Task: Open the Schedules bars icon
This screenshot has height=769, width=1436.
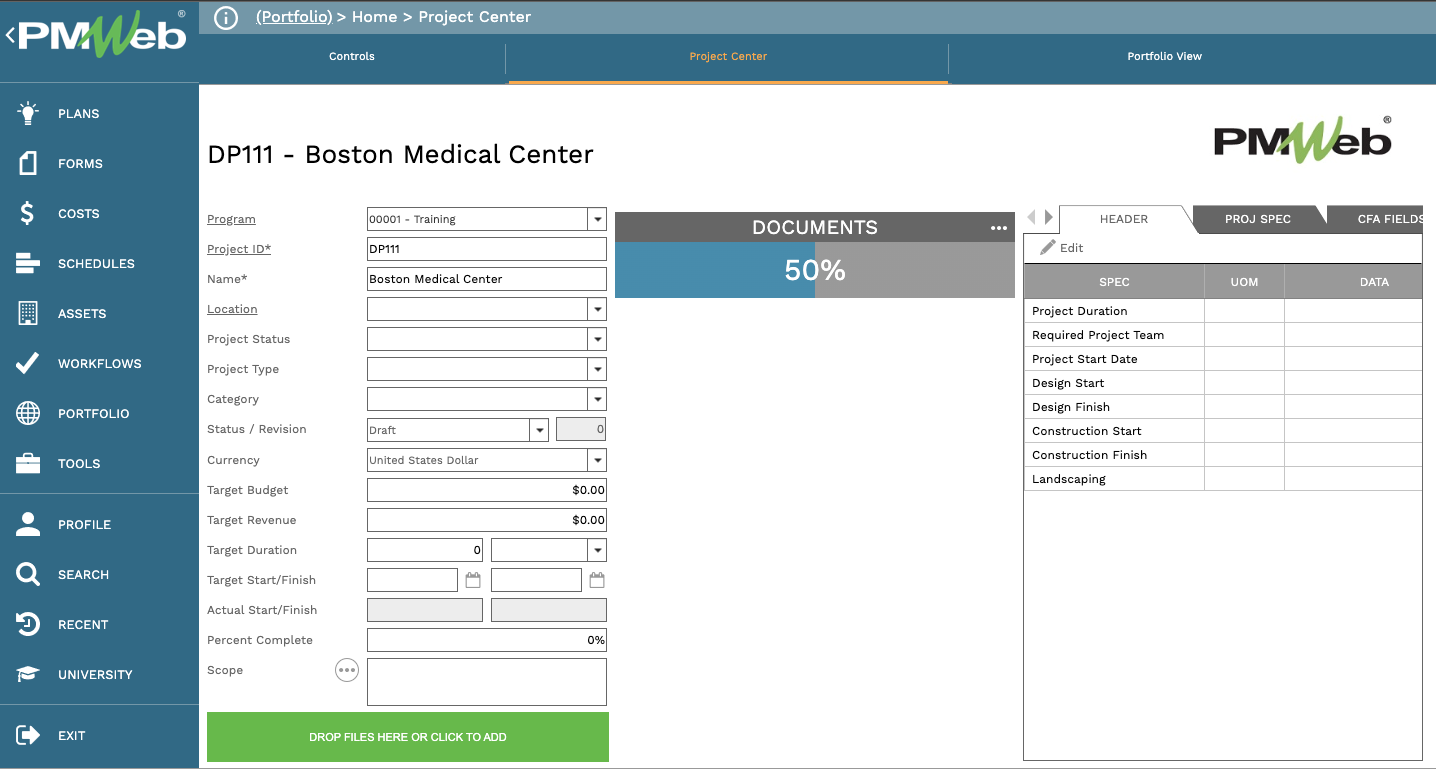Action: pyautogui.click(x=28, y=263)
